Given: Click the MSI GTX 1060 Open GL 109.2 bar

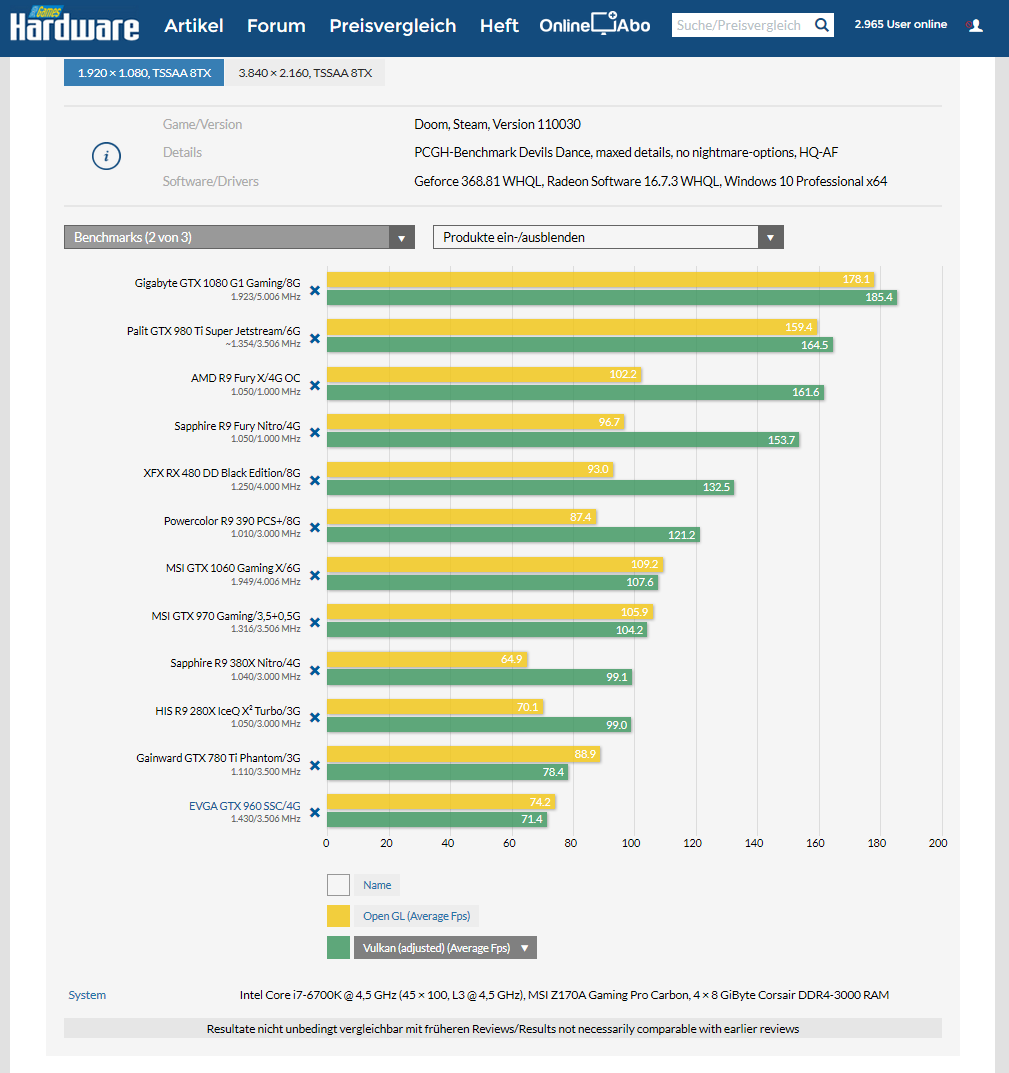Looking at the screenshot, I should pyautogui.click(x=495, y=565).
